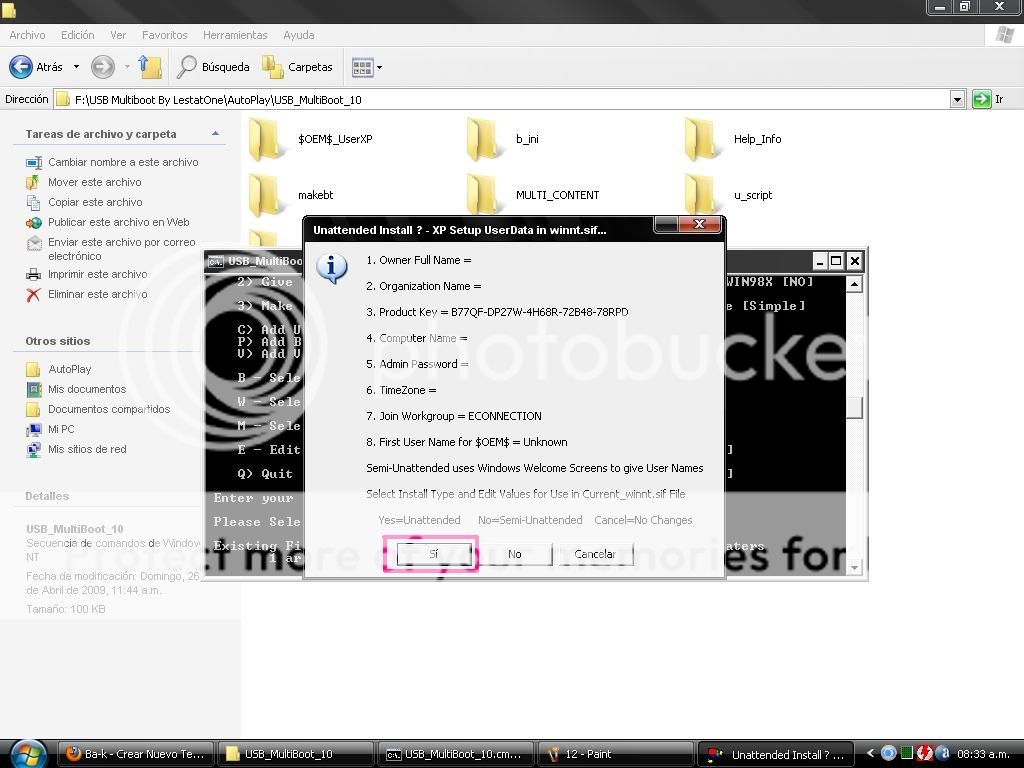
Task: Switch to USB_MultiBoot_10.cmd taskbar item
Action: [455, 754]
